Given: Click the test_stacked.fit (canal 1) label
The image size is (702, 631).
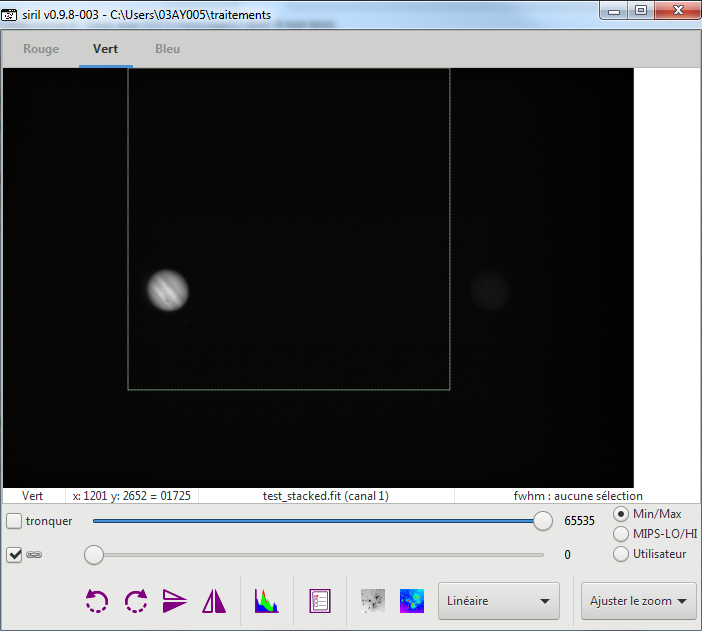Looking at the screenshot, I should coord(325,496).
